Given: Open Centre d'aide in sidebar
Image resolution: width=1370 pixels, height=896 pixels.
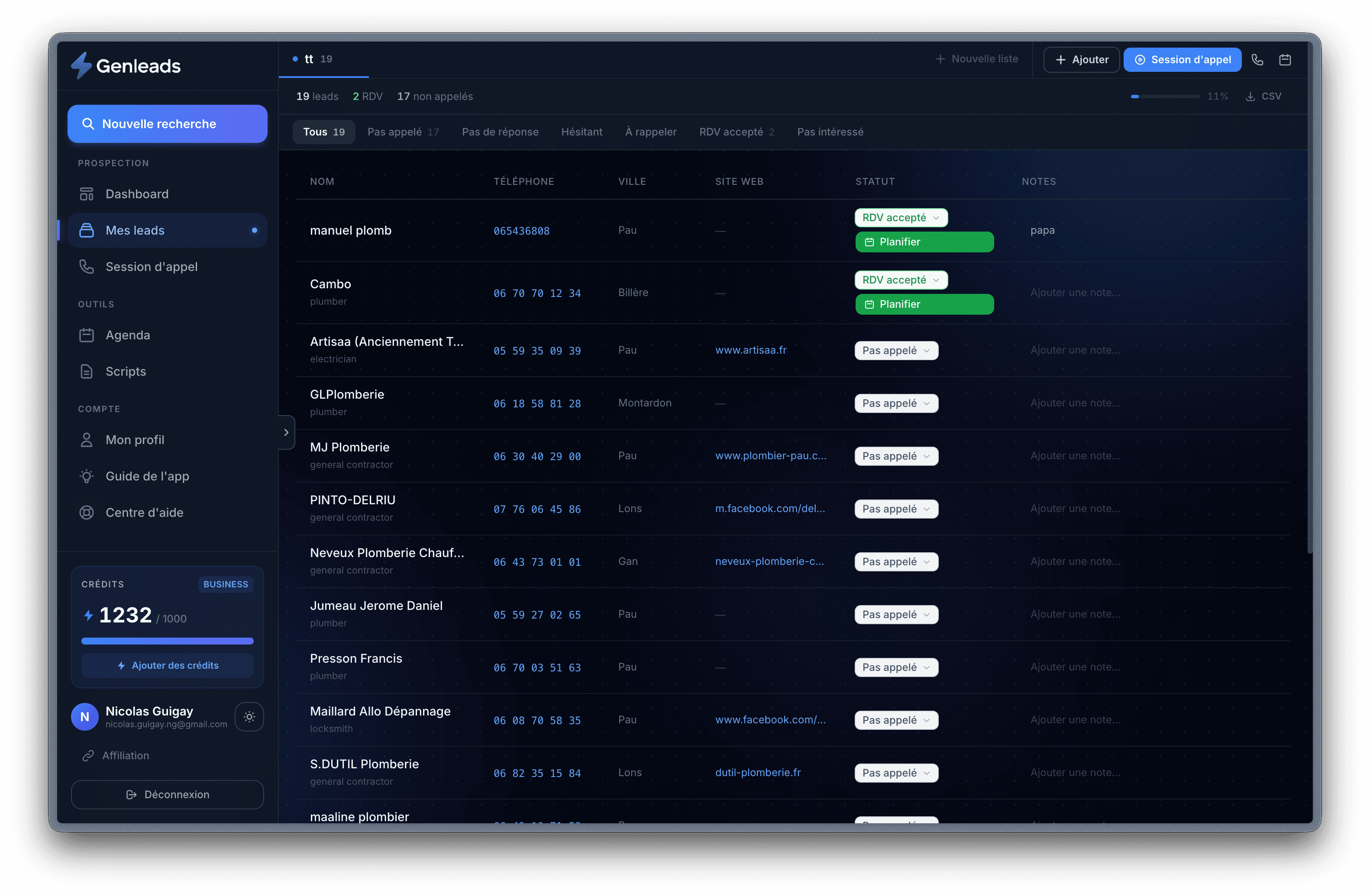Looking at the screenshot, I should tap(144, 512).
